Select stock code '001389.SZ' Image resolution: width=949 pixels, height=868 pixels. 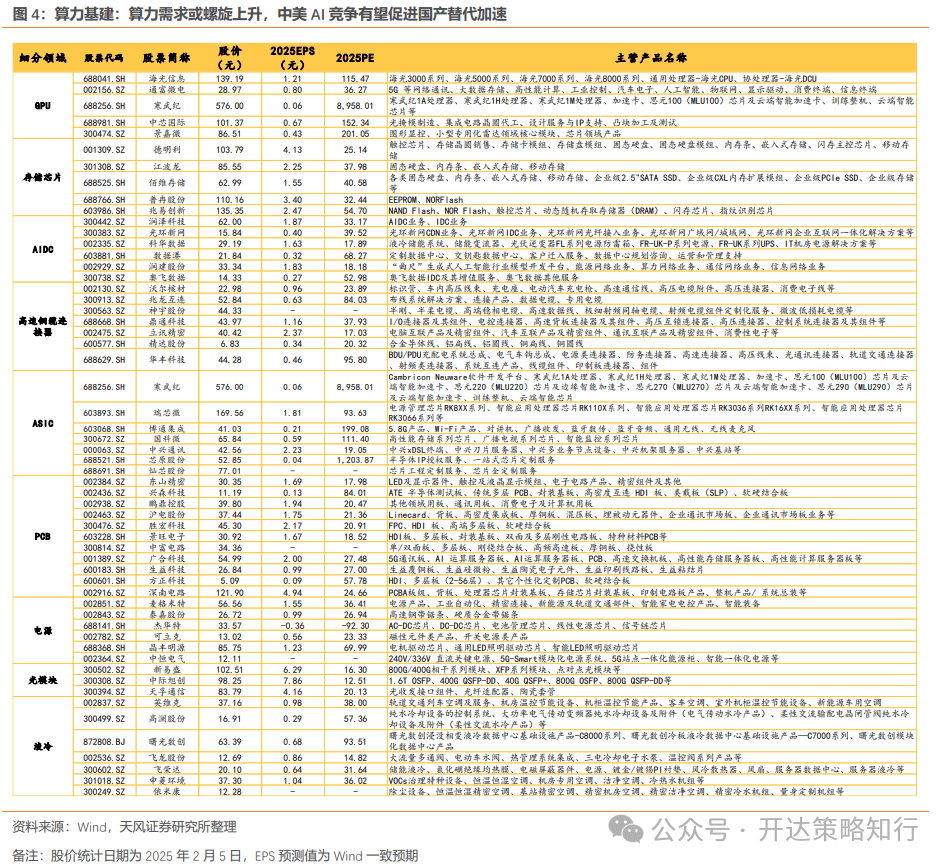(x=104, y=559)
